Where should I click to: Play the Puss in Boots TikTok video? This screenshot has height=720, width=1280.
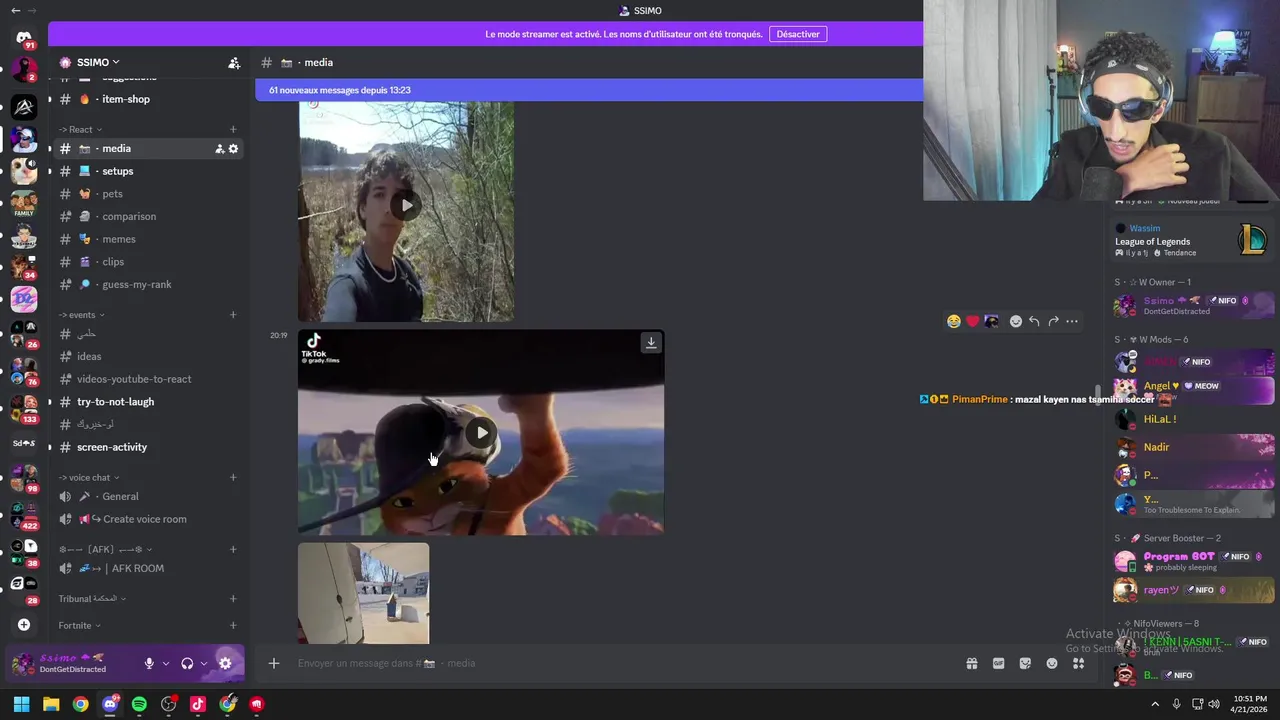(481, 433)
